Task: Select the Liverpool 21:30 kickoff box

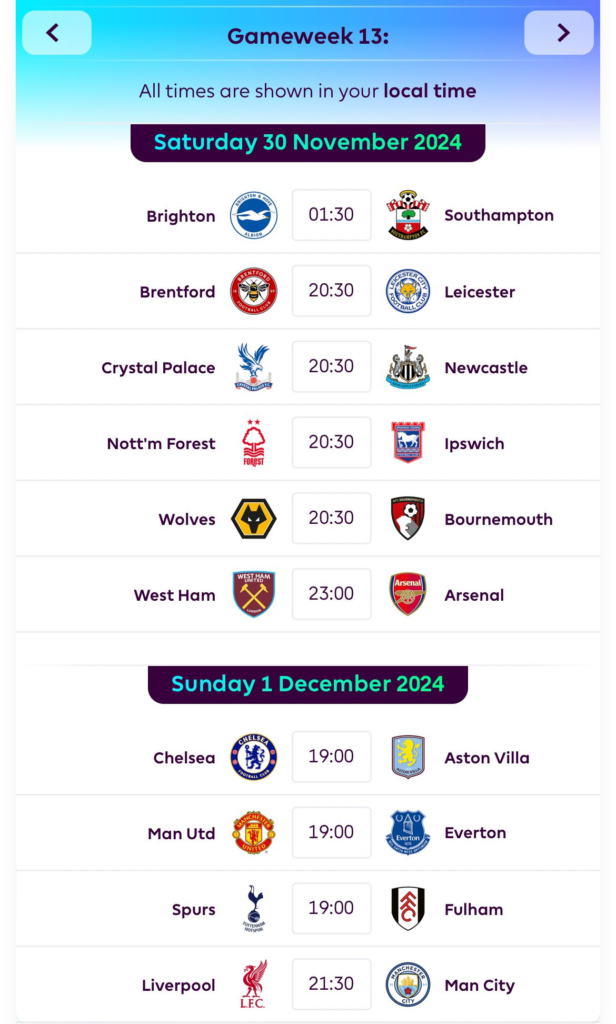Action: (331, 984)
